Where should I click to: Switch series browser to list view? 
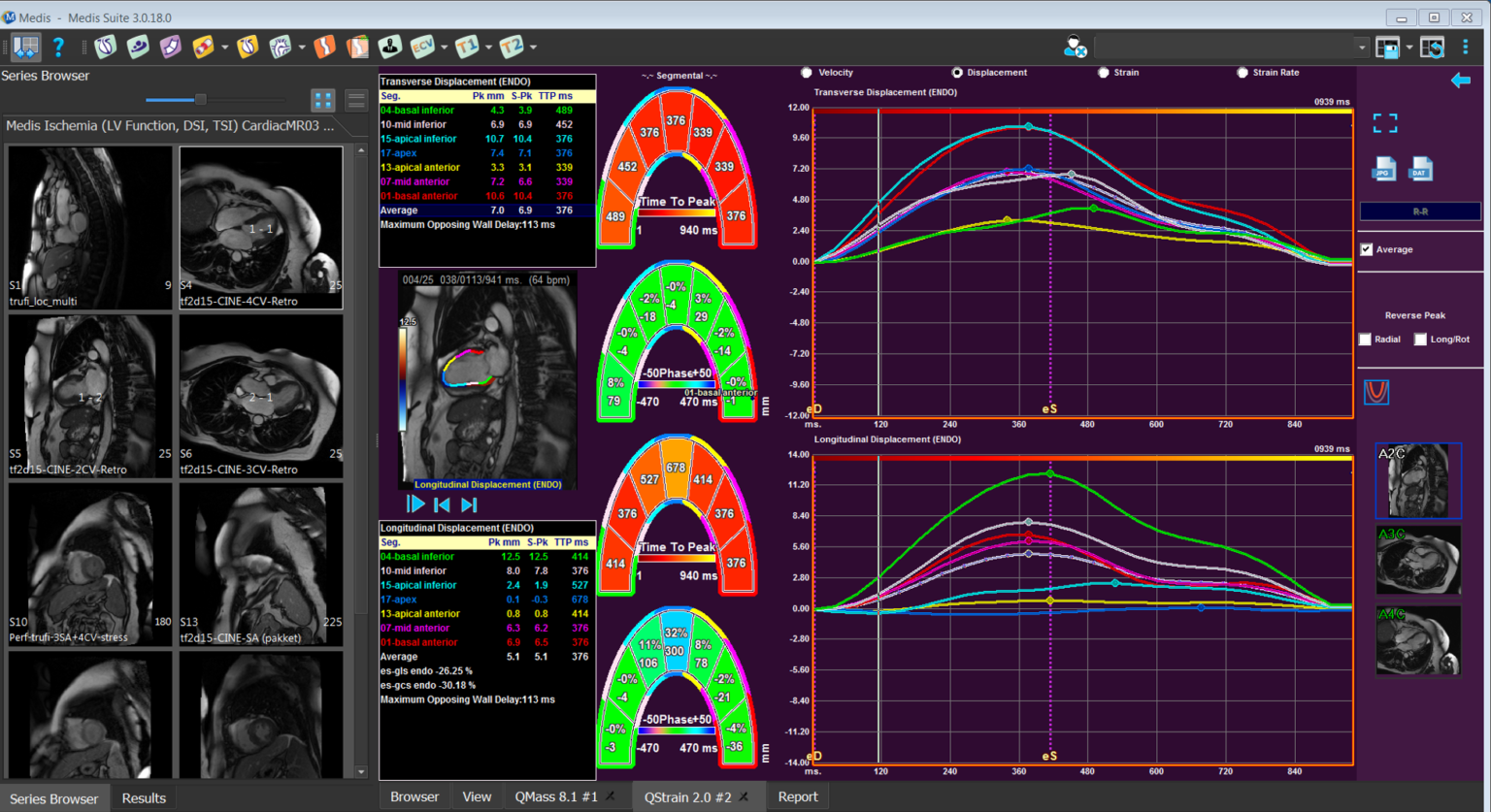(356, 99)
